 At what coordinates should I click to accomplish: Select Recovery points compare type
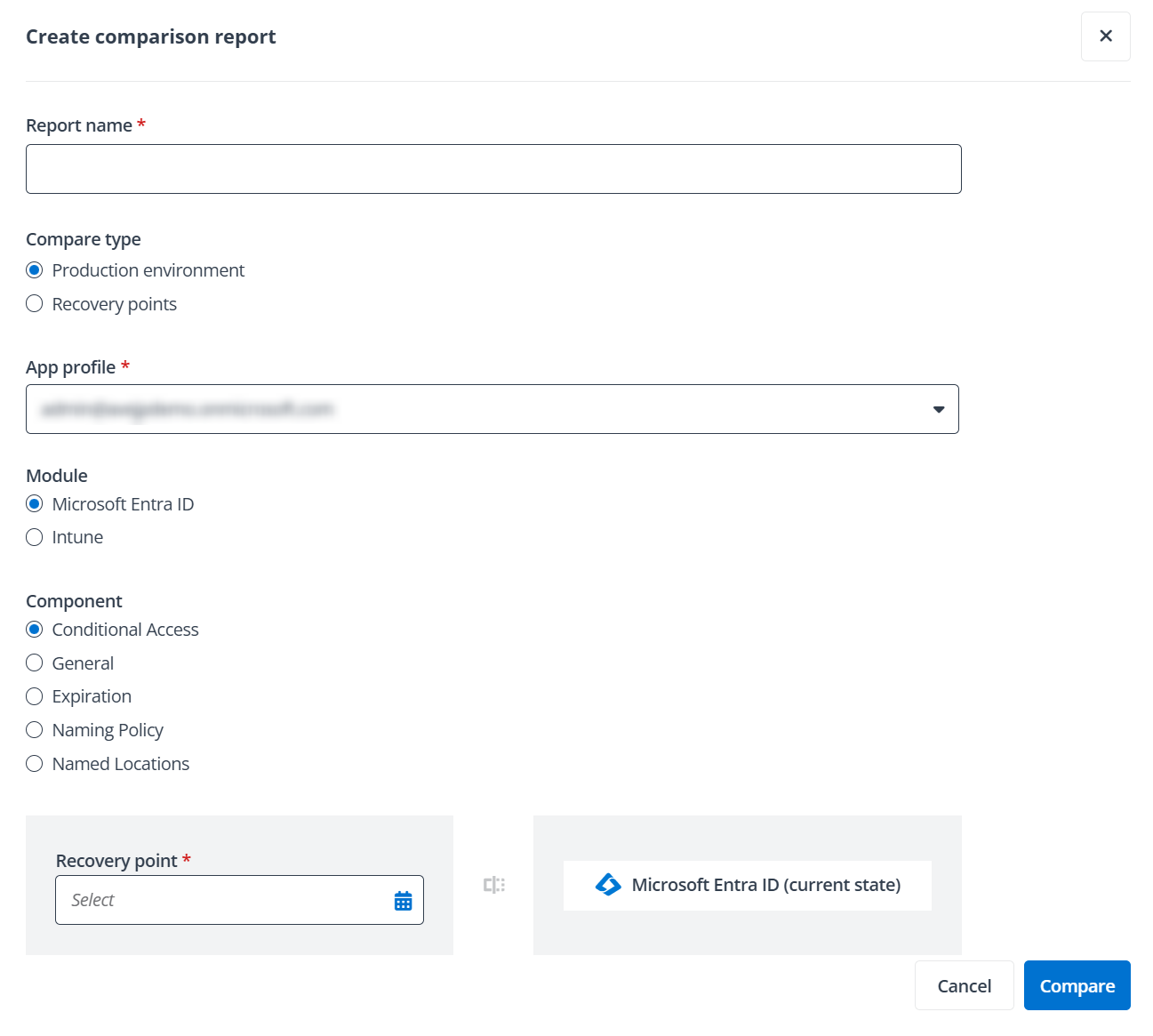34,303
